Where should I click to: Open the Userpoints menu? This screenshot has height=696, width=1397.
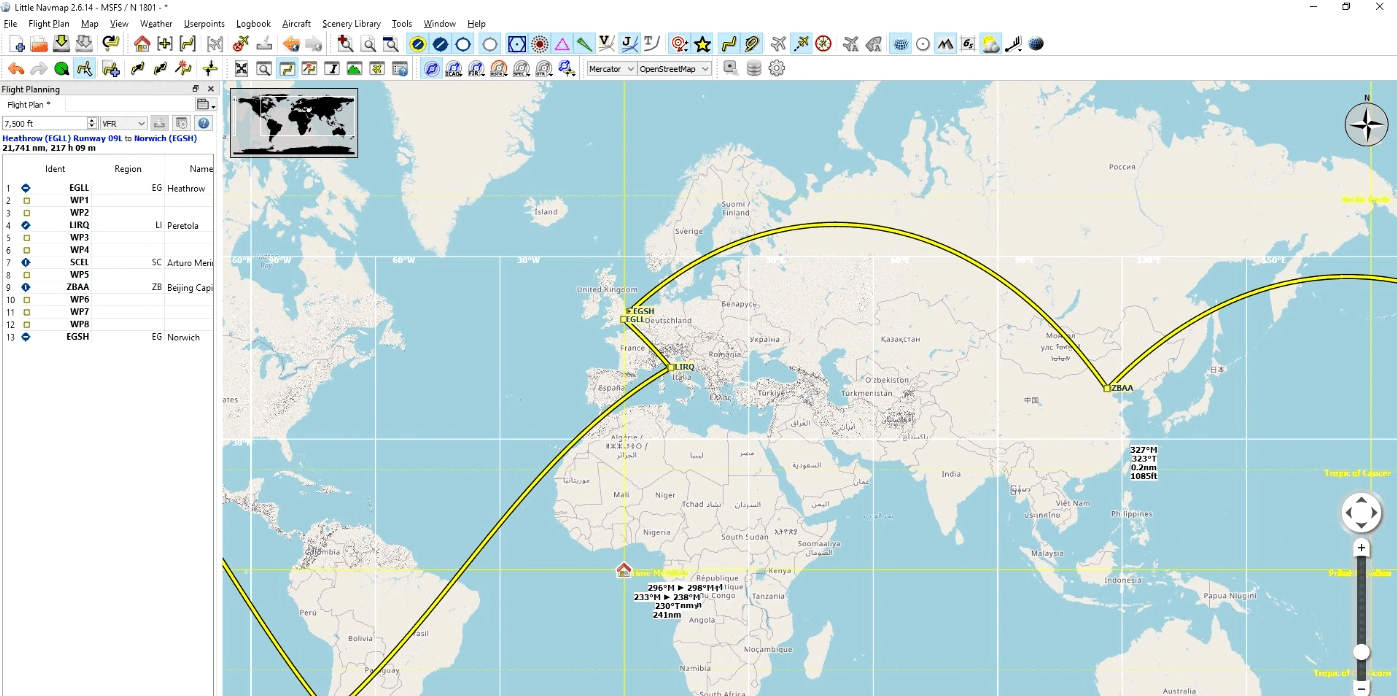(204, 23)
